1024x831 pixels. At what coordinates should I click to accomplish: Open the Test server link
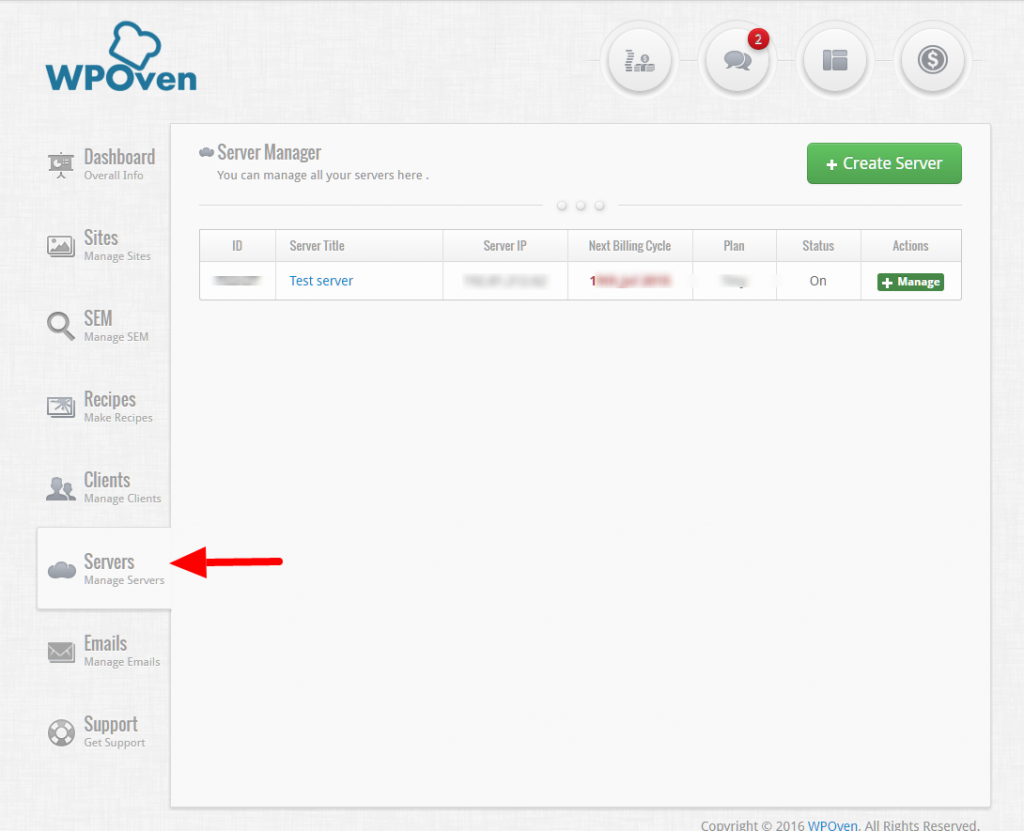[x=321, y=281]
